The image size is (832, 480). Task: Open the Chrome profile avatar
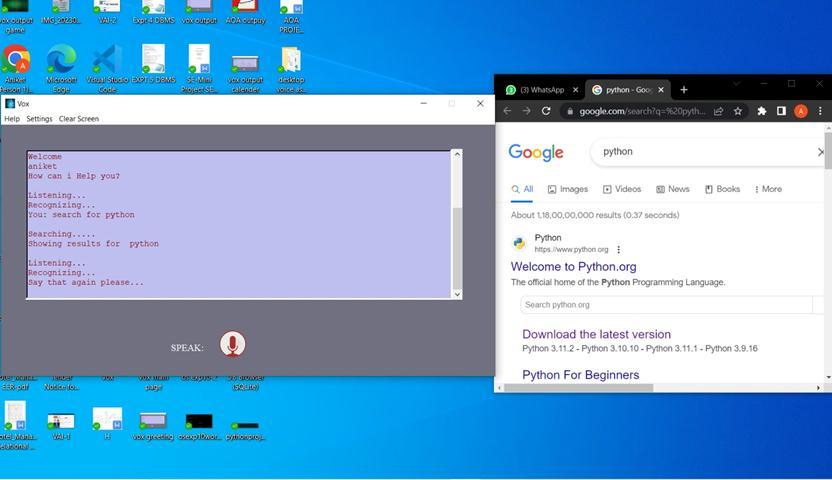tap(801, 111)
